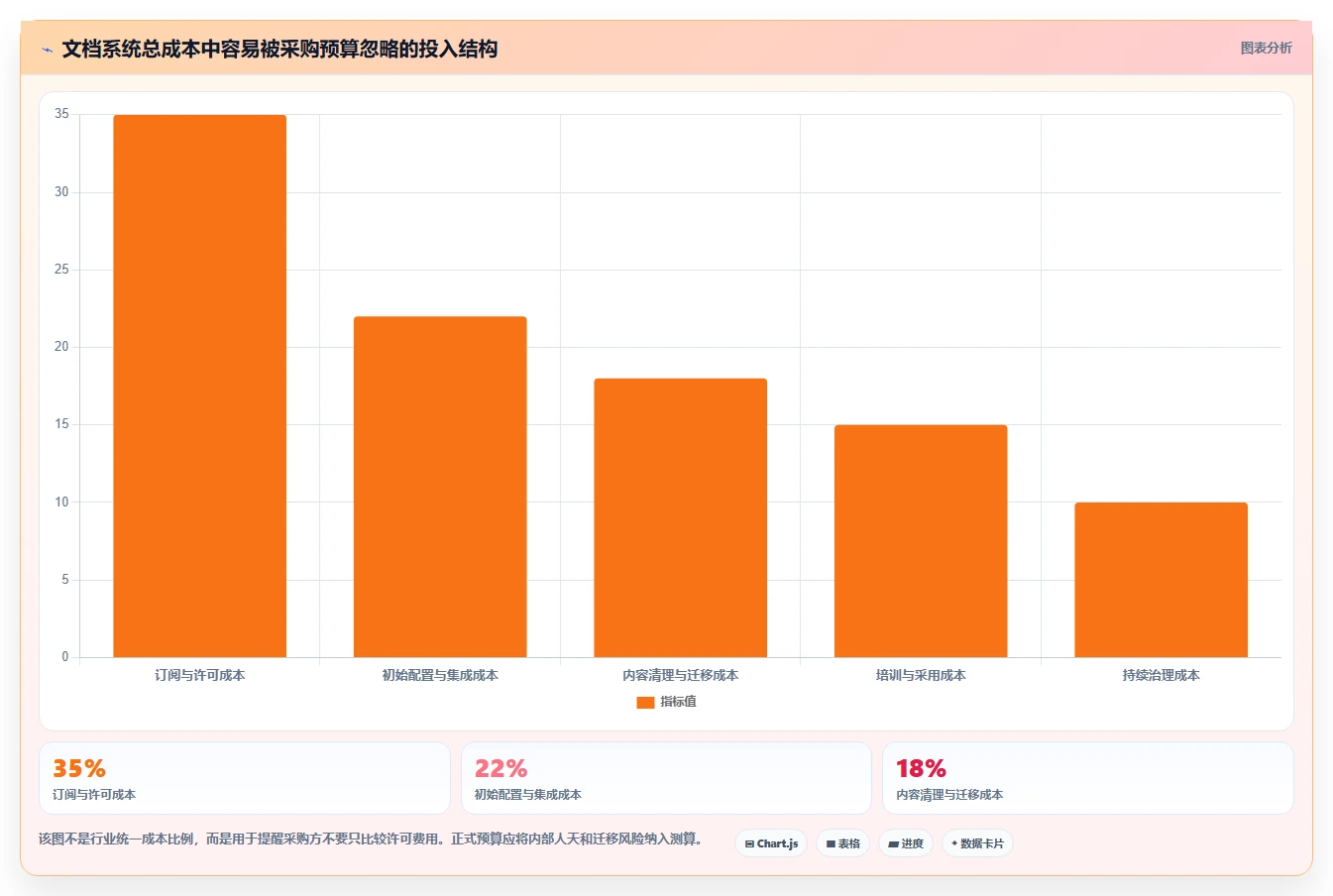Click the 图表分析 label in header

click(x=1266, y=48)
